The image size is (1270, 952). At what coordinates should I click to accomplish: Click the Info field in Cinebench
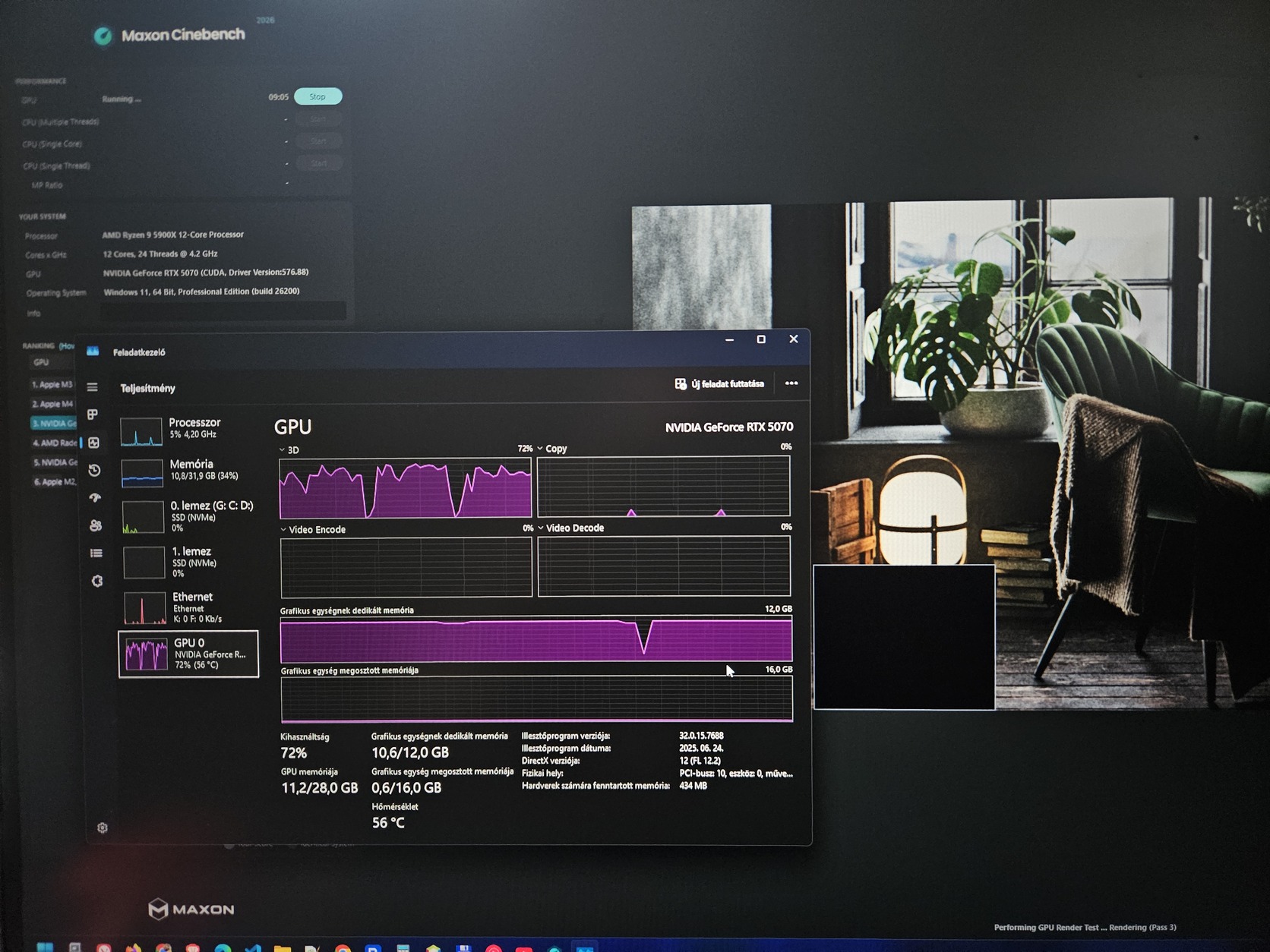click(x=223, y=311)
